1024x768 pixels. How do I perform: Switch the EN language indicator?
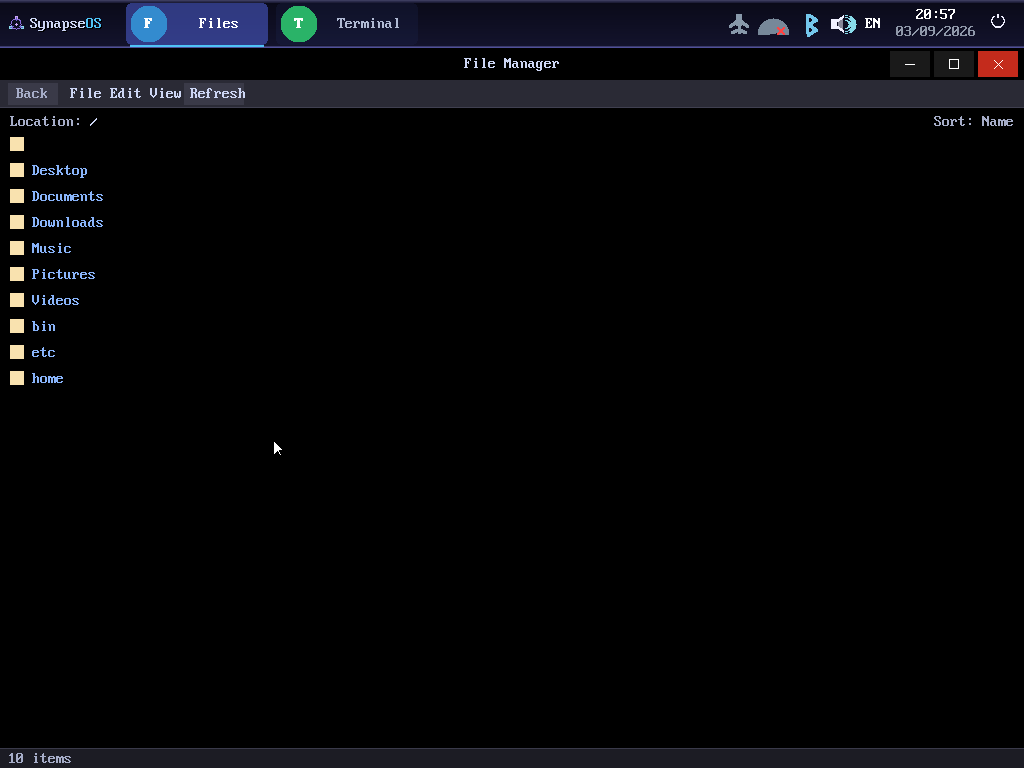coord(872,24)
